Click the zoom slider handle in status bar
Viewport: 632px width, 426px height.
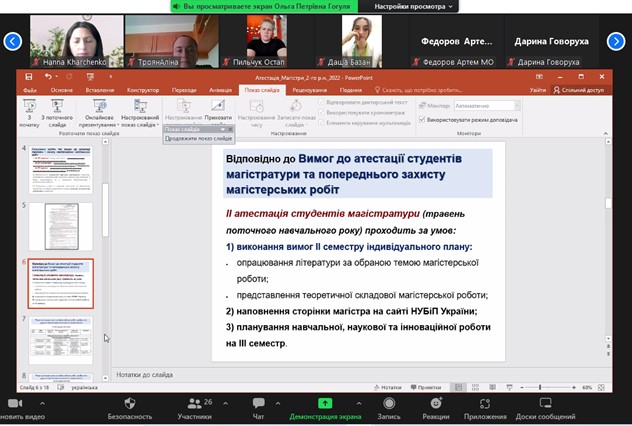click(540, 387)
